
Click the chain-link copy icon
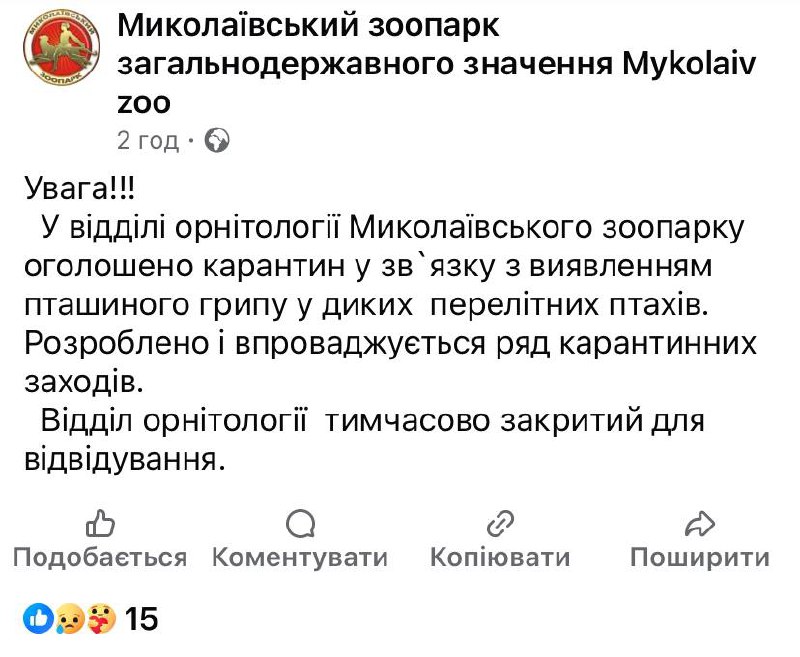pyautogui.click(x=499, y=523)
